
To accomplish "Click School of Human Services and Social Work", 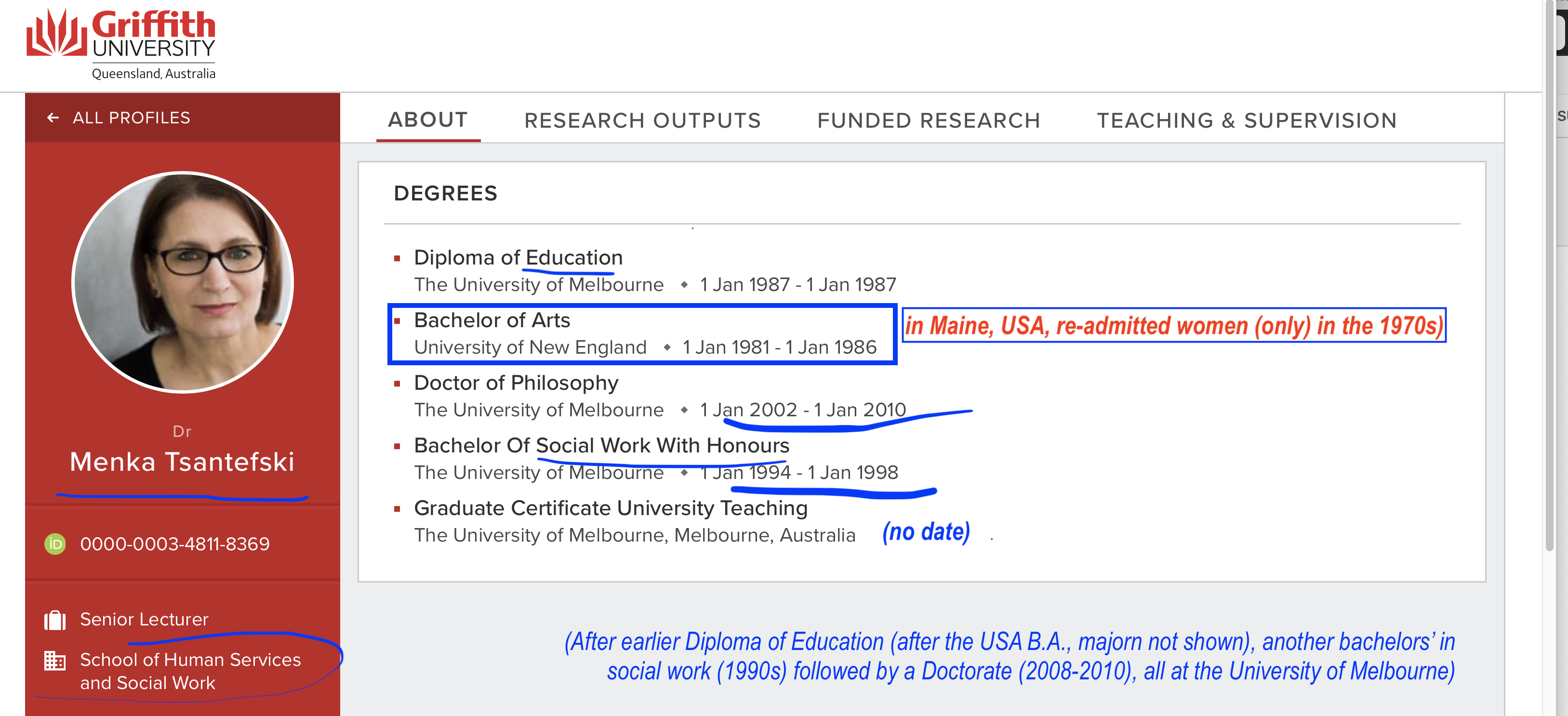I will (190, 671).
